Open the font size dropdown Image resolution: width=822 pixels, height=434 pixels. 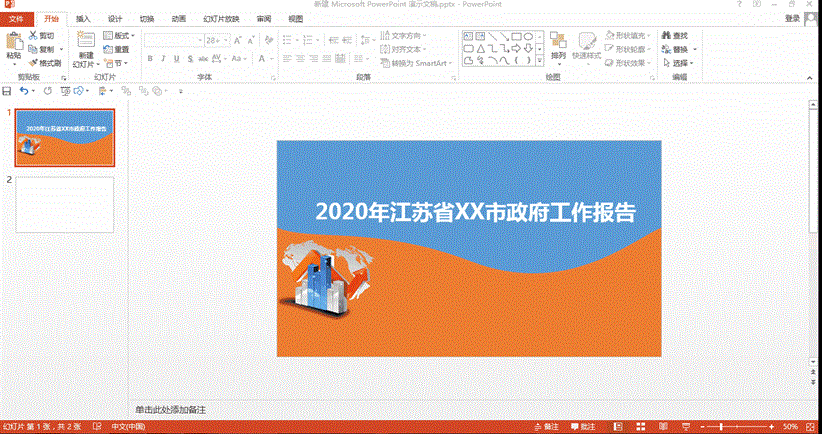[225, 40]
